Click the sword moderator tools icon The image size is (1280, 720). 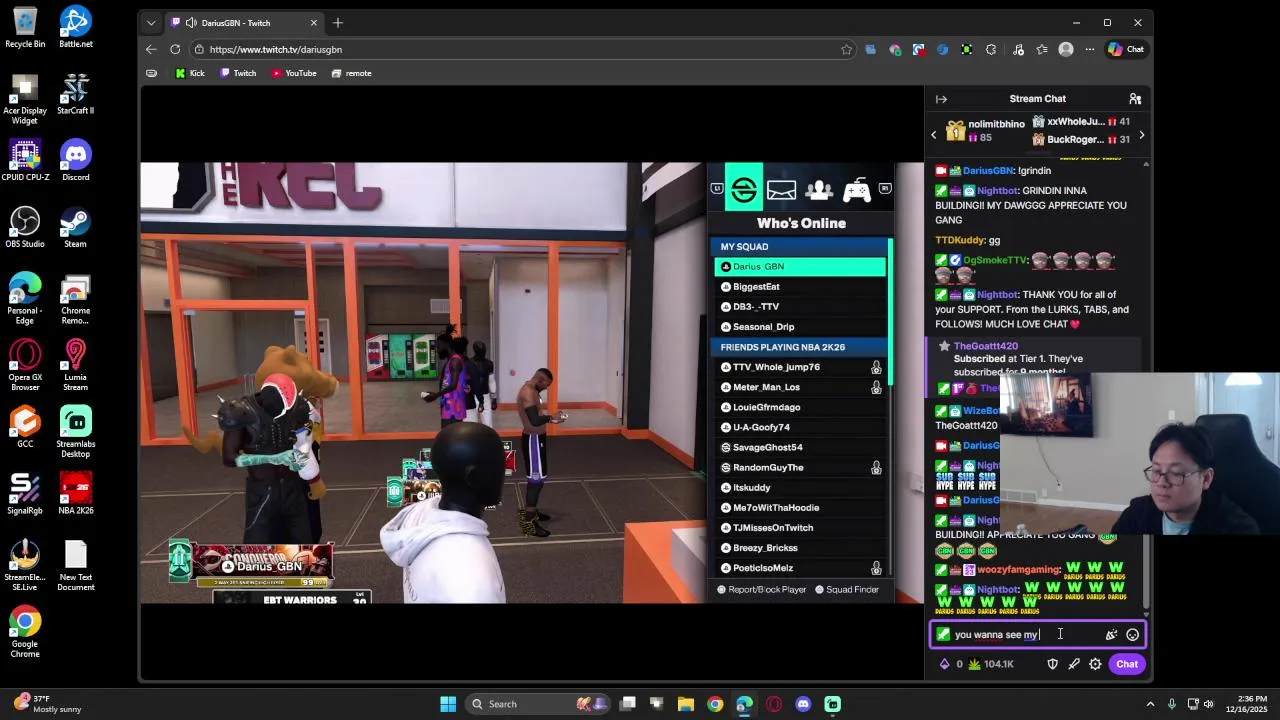coord(1074,664)
